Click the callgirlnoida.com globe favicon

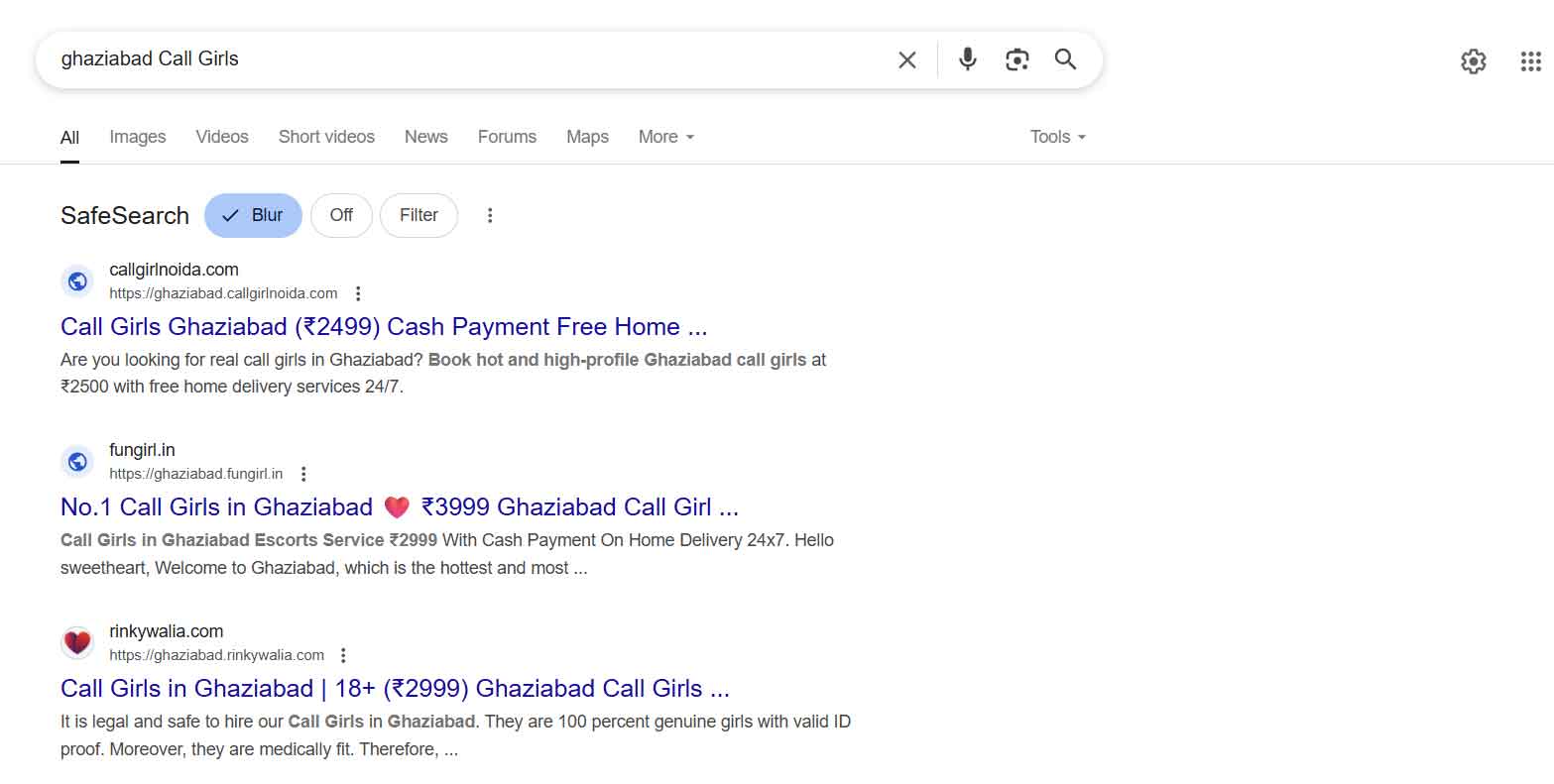(77, 281)
